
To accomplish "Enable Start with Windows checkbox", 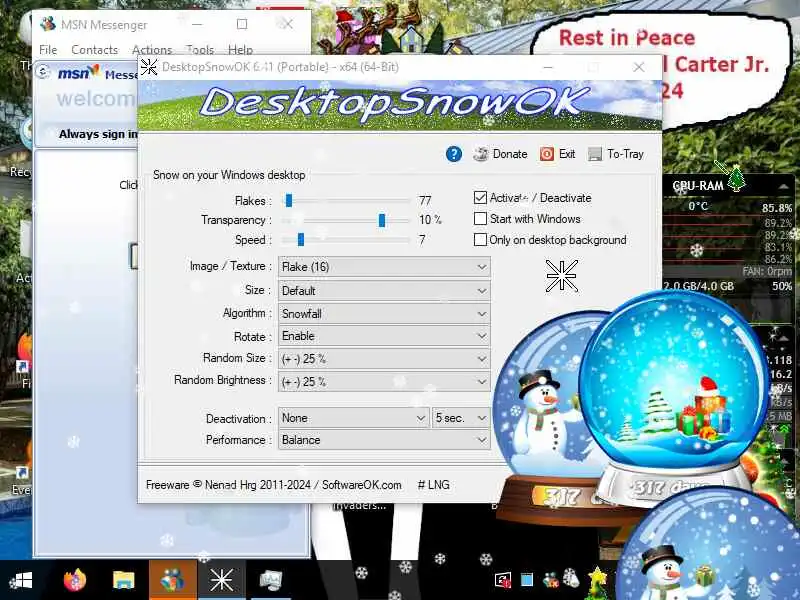I will tap(480, 218).
